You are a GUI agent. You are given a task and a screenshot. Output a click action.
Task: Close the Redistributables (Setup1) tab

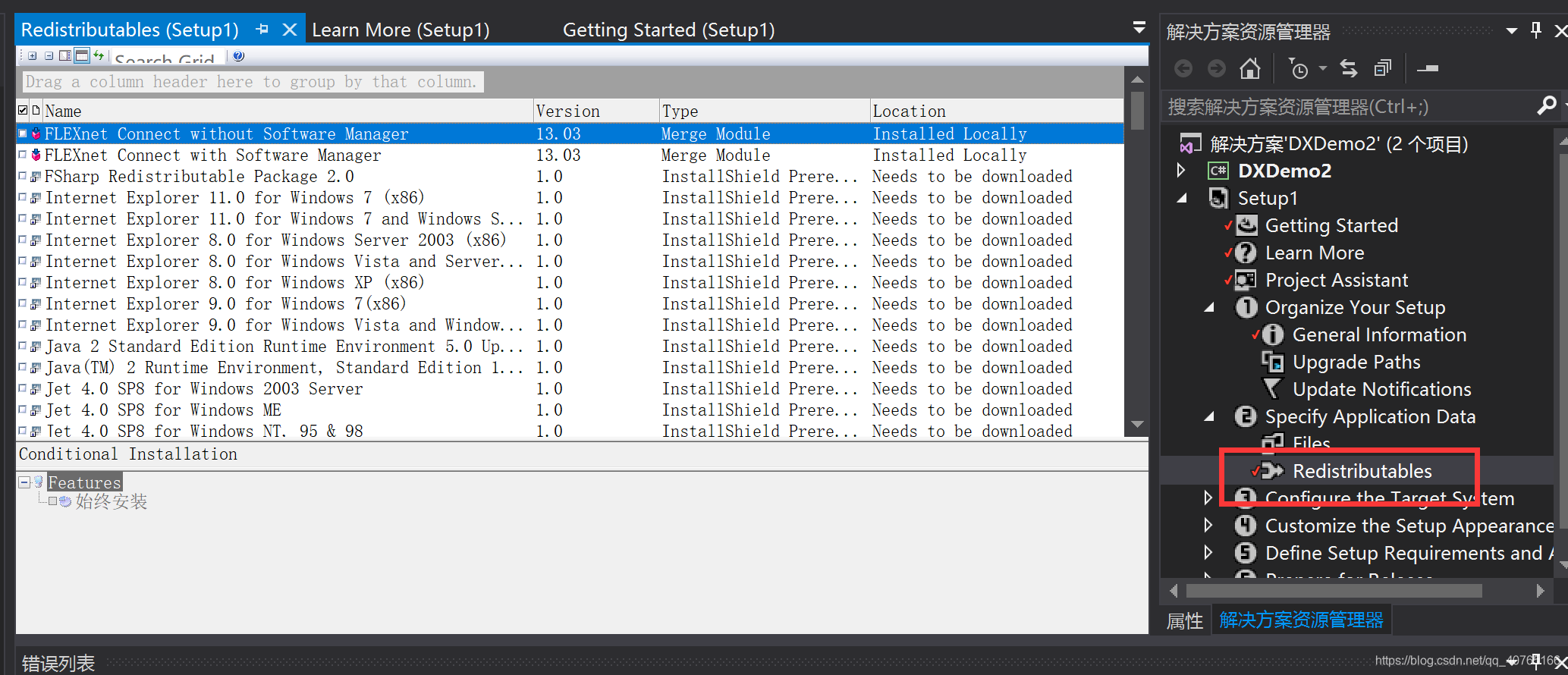(289, 30)
